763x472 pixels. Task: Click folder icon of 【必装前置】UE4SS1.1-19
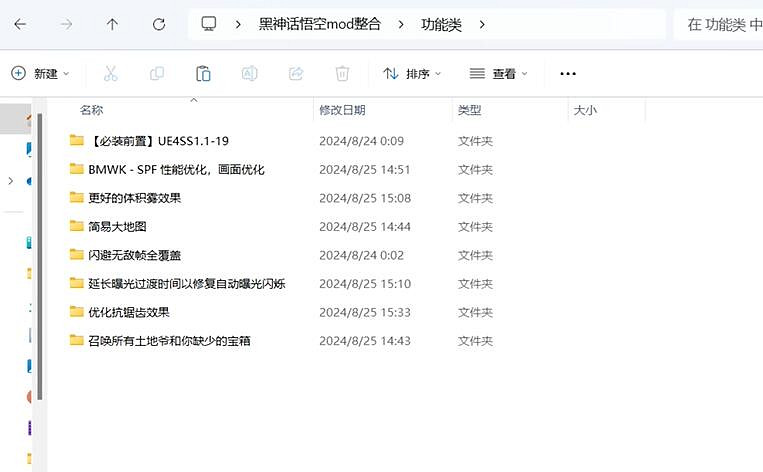tap(76, 141)
